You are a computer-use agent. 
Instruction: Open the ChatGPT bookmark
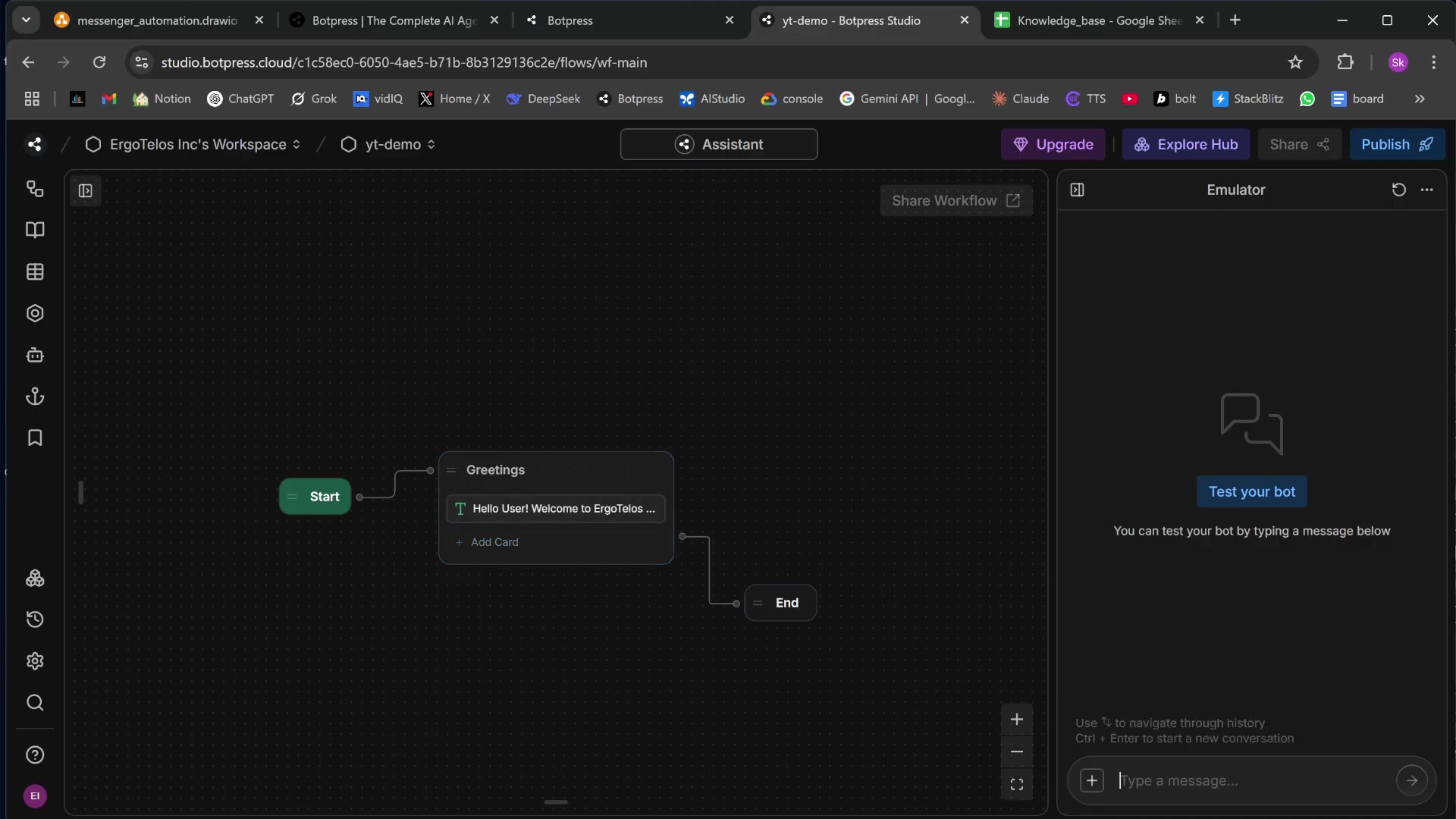pos(240,99)
